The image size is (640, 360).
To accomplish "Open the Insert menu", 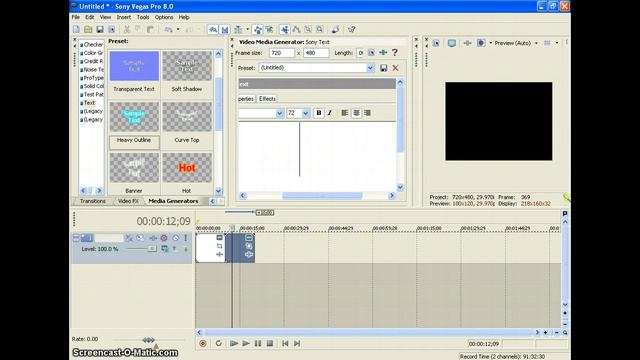I will click(124, 17).
